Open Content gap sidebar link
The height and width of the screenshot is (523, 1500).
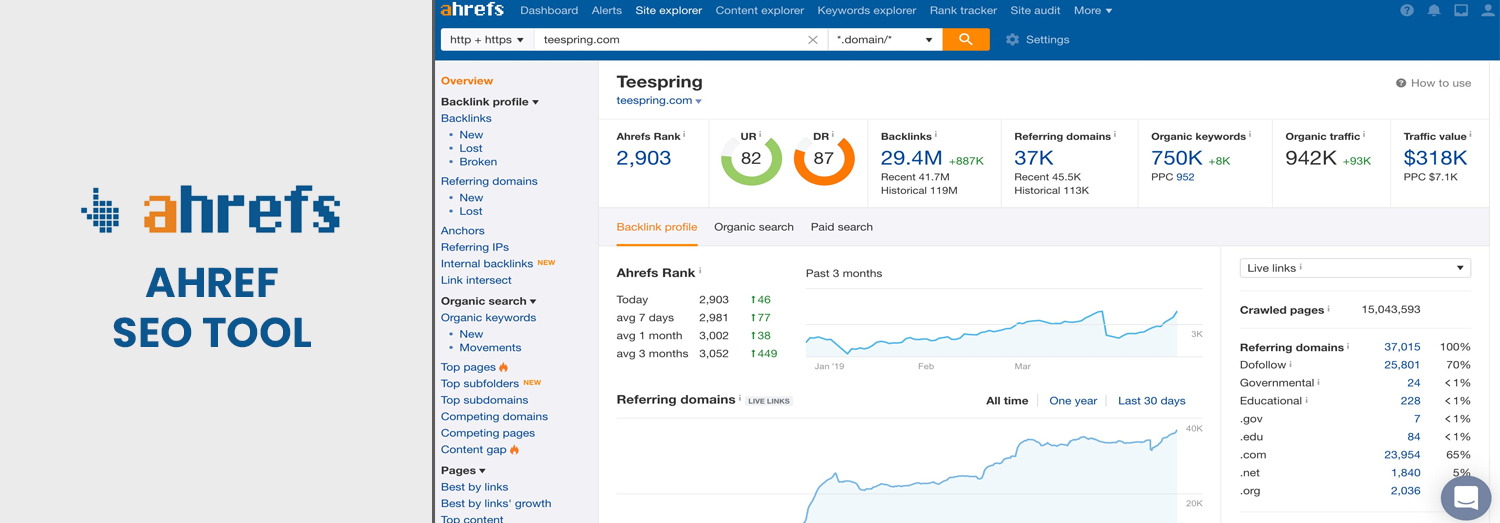tap(474, 450)
